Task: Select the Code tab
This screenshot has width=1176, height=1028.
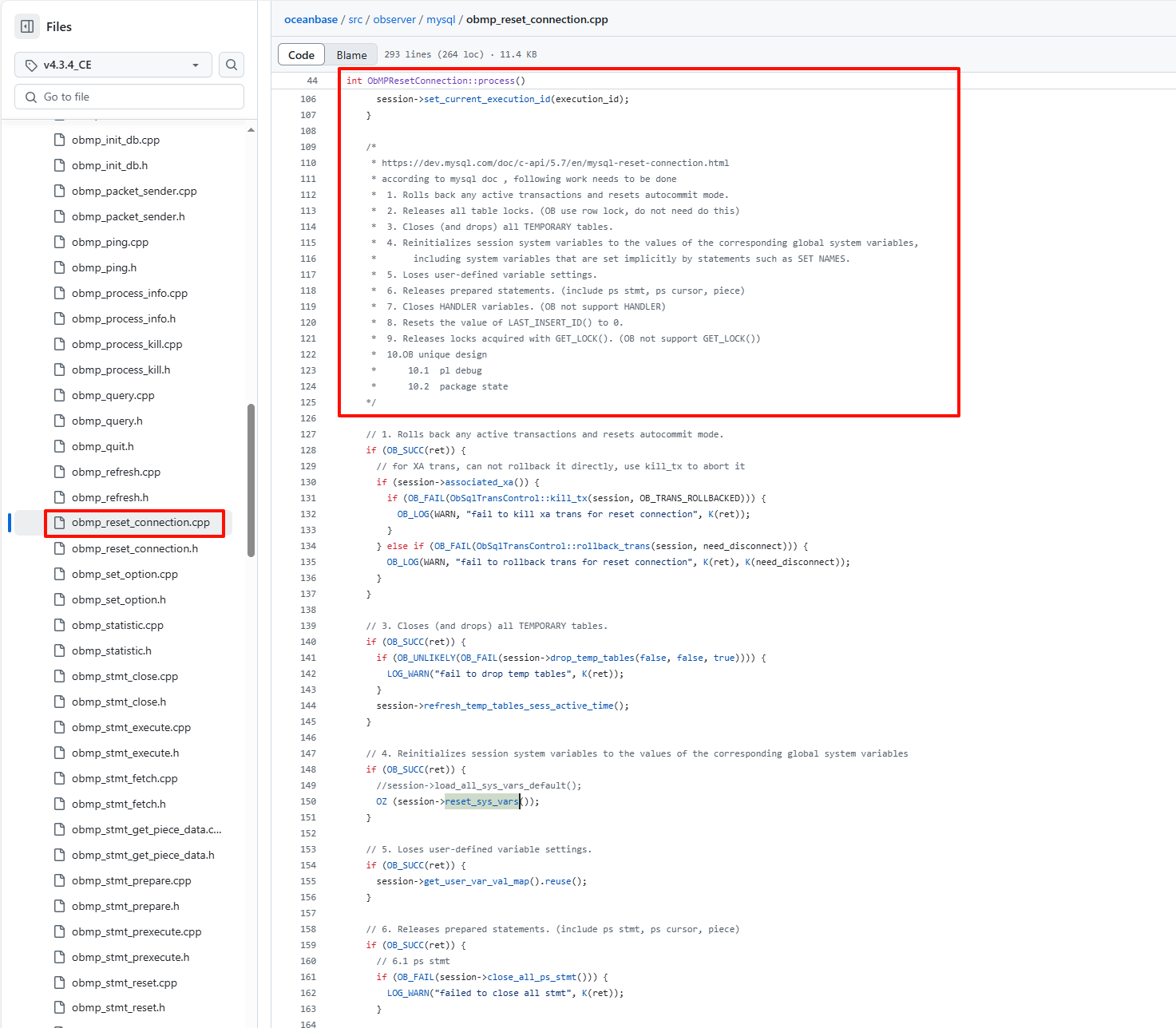Action: coord(301,55)
